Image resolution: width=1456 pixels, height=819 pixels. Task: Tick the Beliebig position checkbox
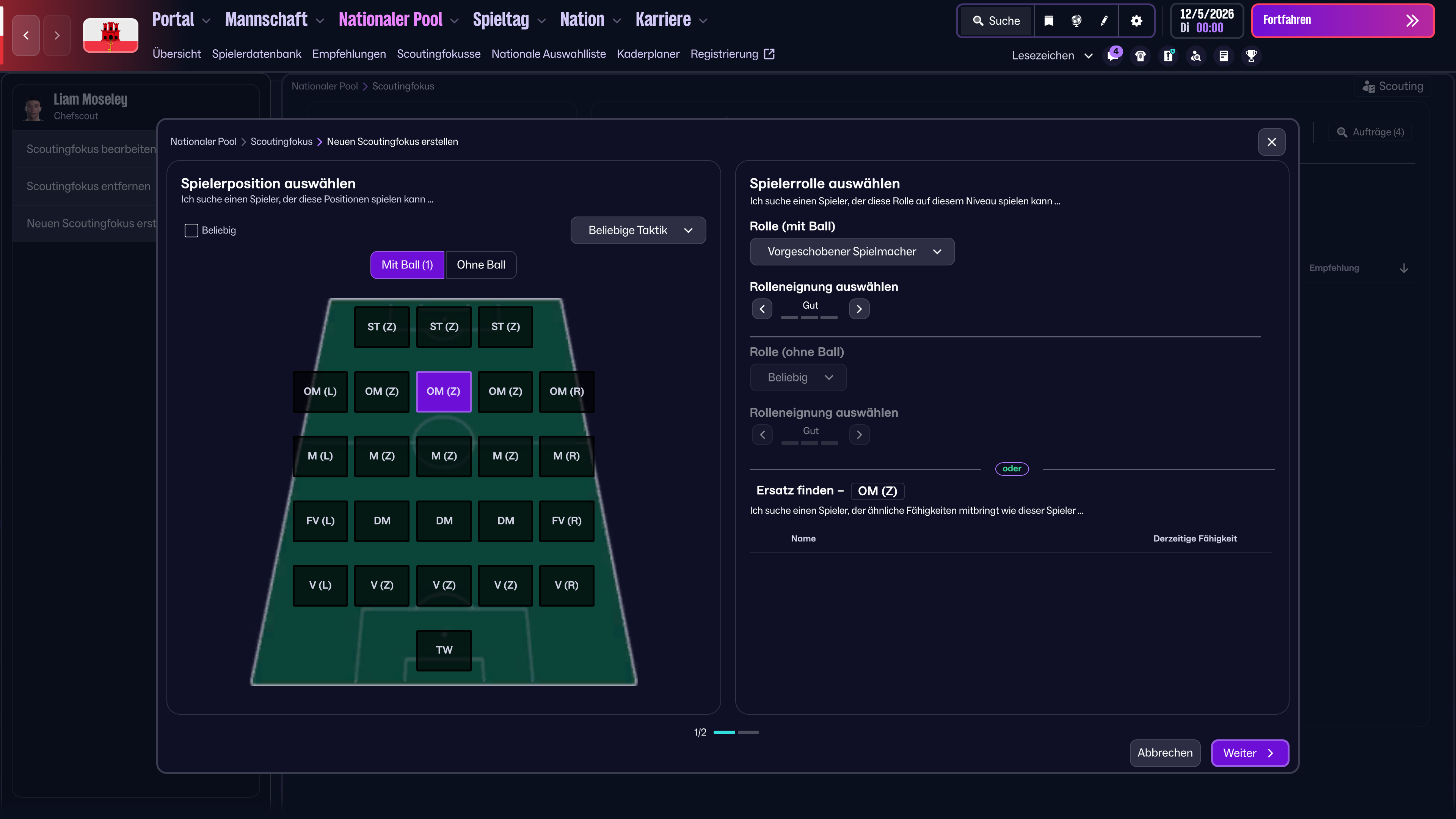tap(191, 230)
